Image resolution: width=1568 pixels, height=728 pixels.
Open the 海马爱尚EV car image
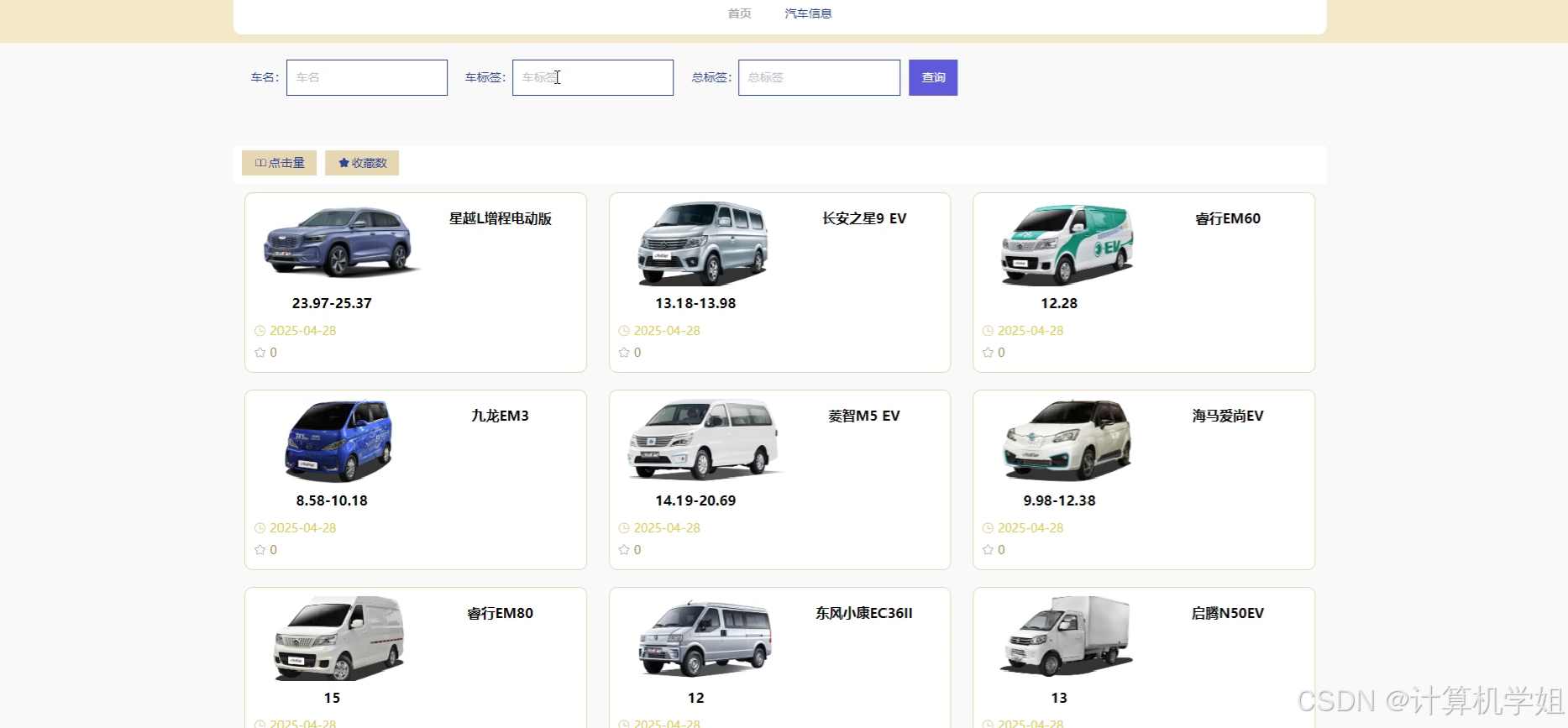(1067, 439)
